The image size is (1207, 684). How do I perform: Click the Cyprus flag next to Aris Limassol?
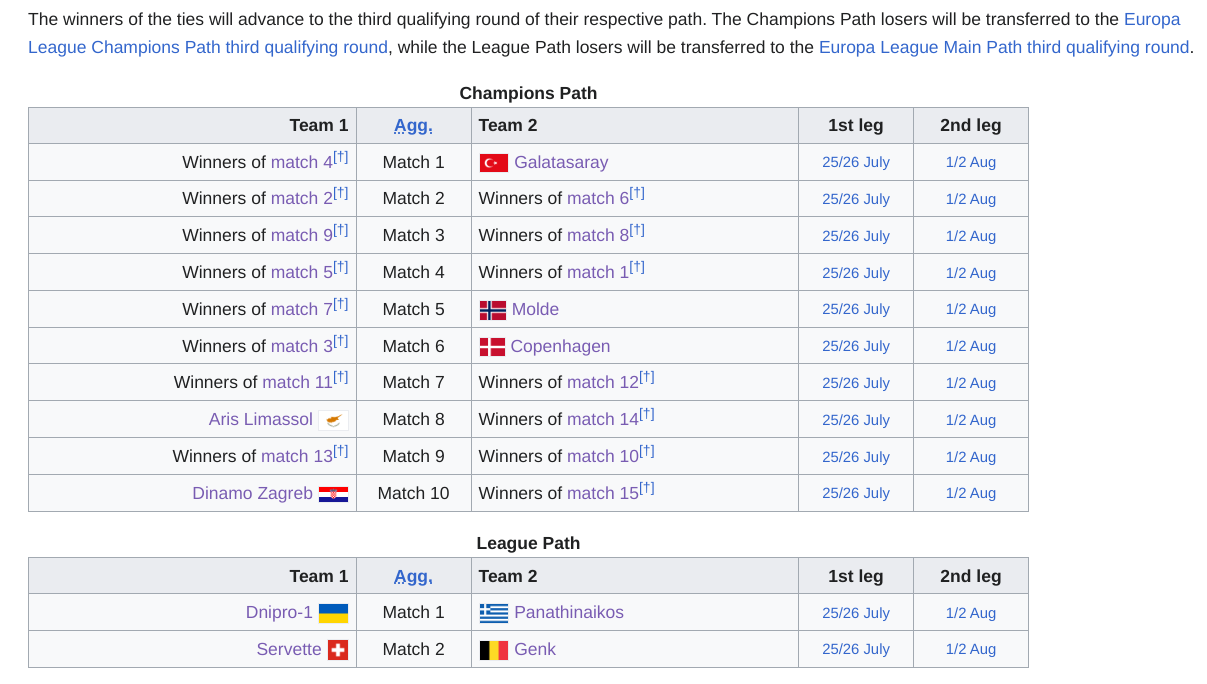pyautogui.click(x=333, y=420)
